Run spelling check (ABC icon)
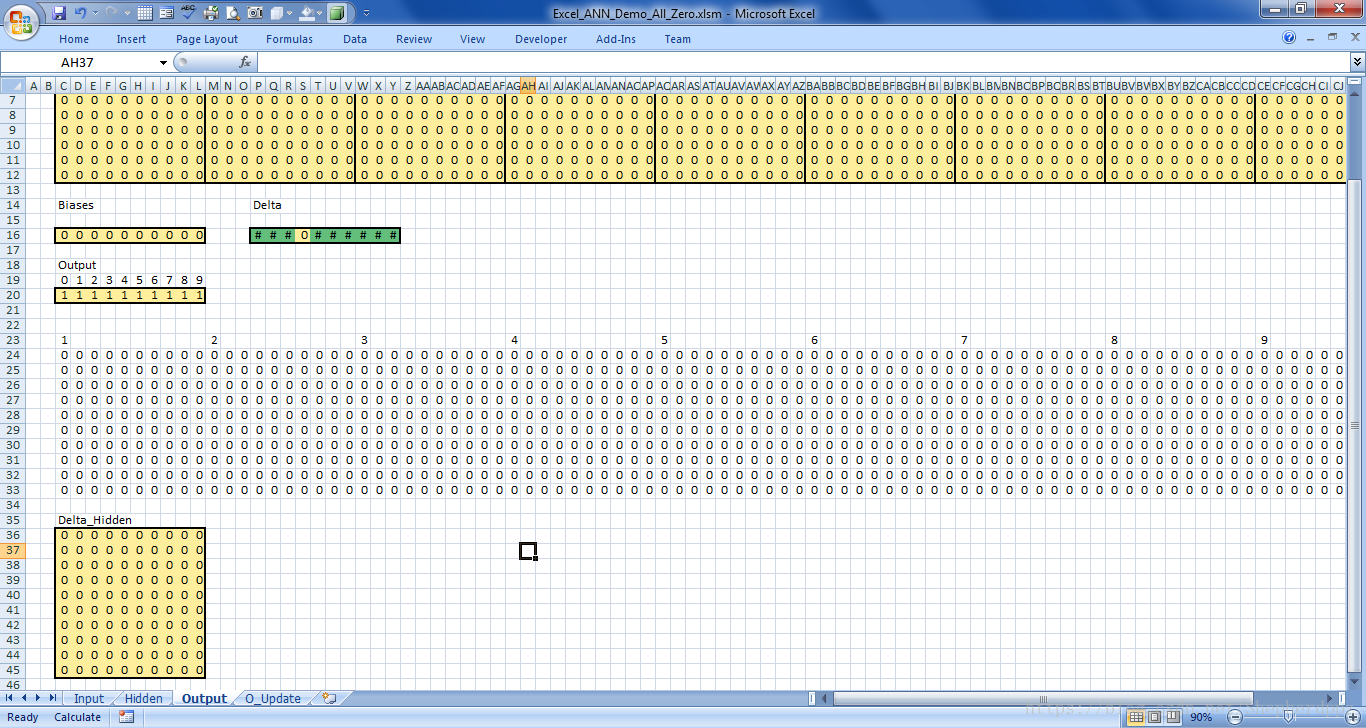 pyautogui.click(x=188, y=13)
